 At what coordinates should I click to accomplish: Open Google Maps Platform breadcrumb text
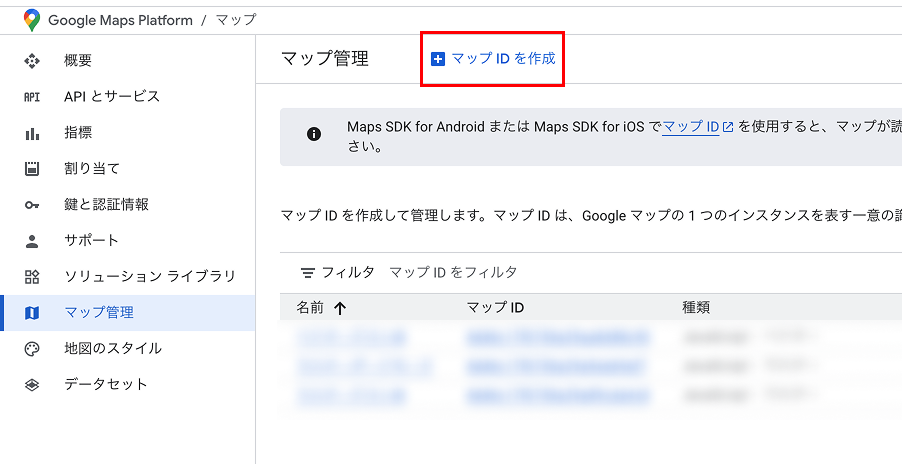coord(120,20)
